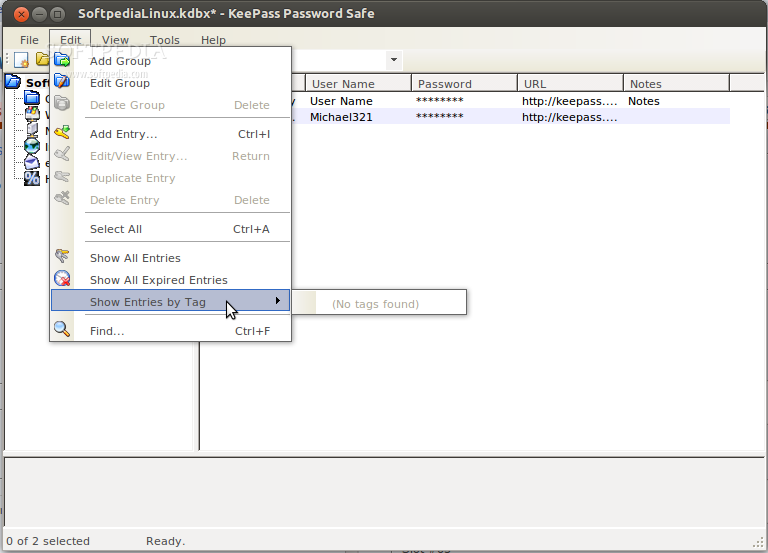Choose Add Entry... menu item
This screenshot has width=768, height=553.
(171, 134)
